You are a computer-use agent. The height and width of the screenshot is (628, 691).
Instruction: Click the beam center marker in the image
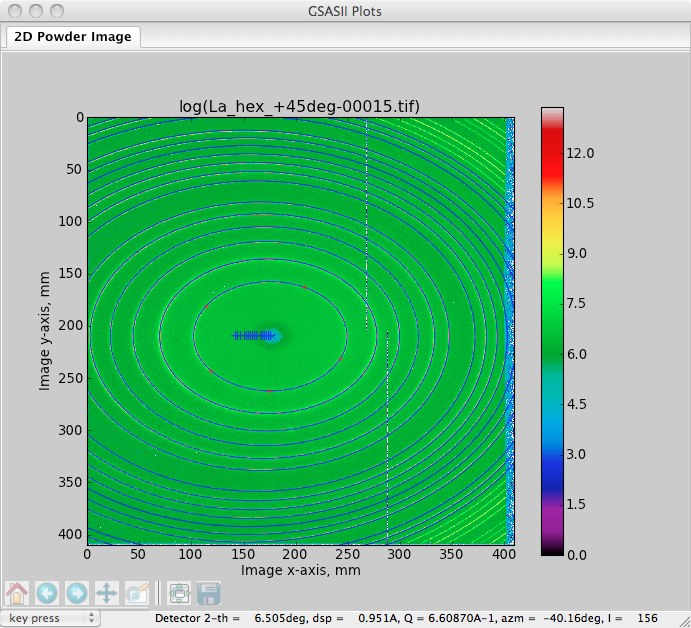272,336
